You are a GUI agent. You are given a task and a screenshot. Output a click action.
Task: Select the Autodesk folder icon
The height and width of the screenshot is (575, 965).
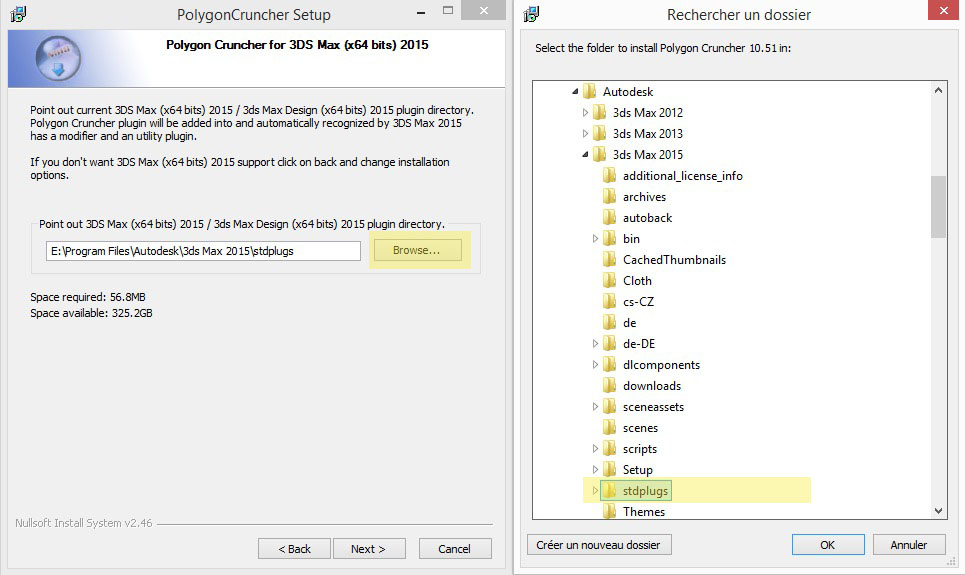coord(590,92)
